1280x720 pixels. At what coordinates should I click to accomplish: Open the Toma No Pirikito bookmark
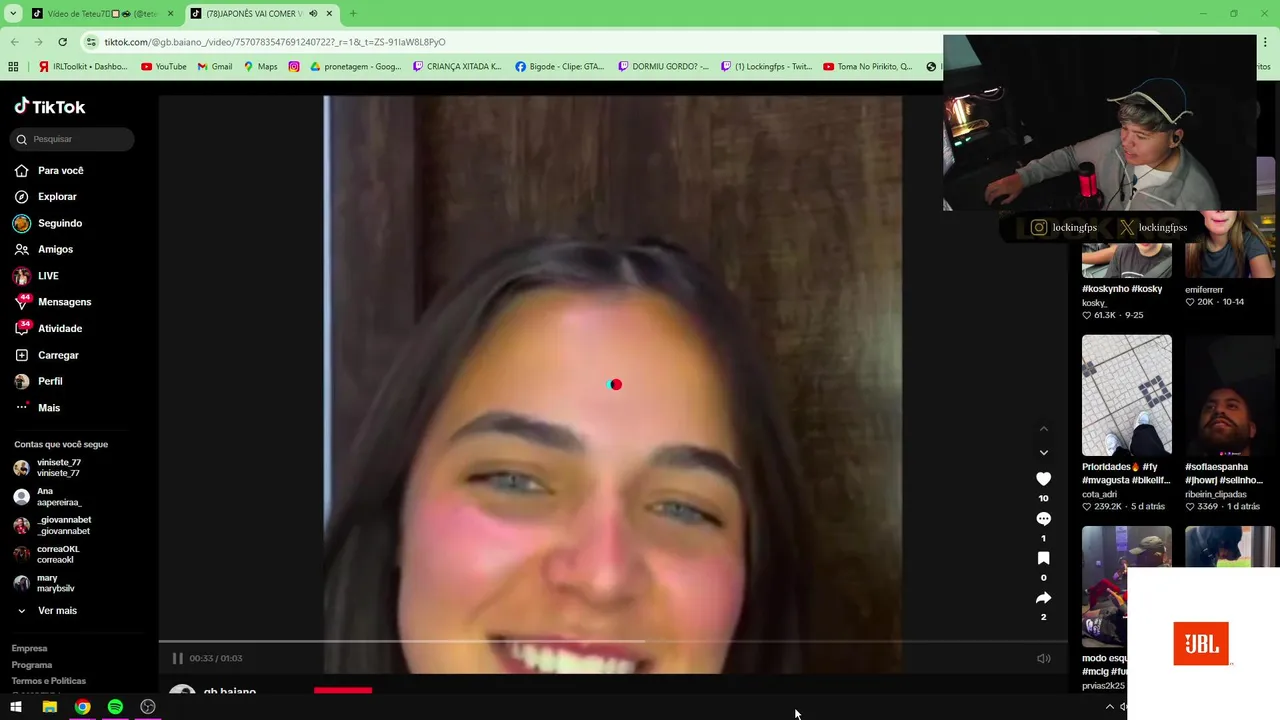coord(868,67)
